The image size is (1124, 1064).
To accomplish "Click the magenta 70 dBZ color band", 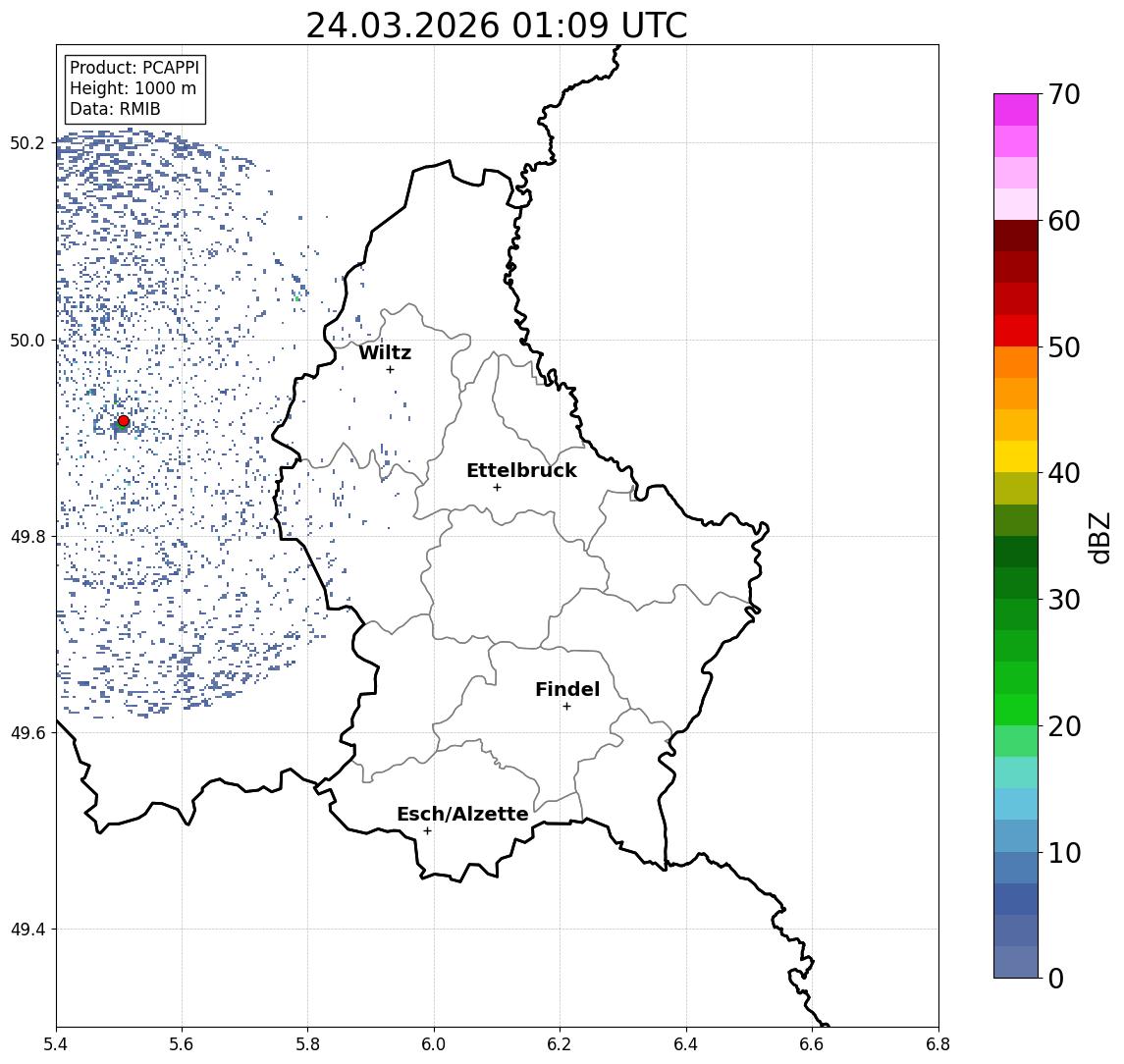I will click(1016, 110).
